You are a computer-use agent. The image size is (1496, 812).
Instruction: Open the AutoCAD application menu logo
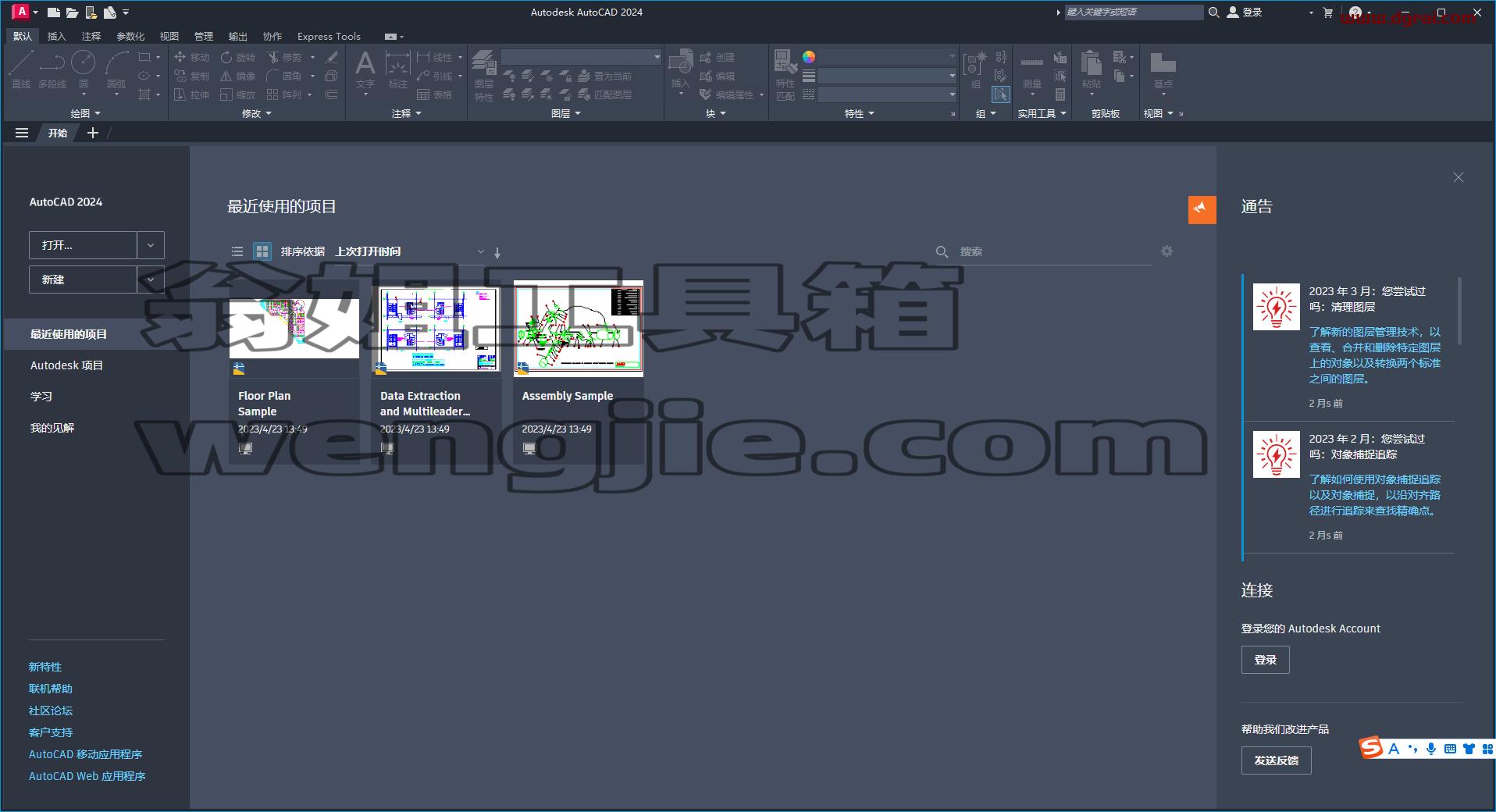[21, 12]
